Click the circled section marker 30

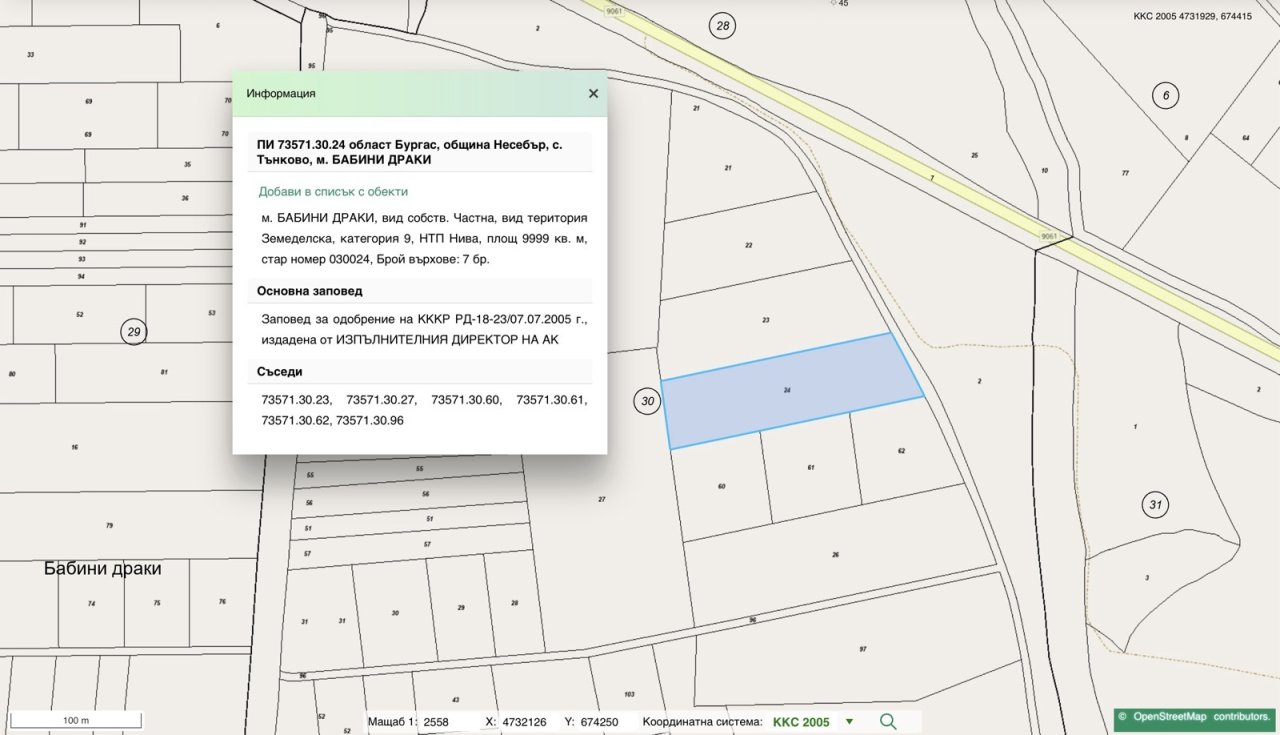(648, 402)
